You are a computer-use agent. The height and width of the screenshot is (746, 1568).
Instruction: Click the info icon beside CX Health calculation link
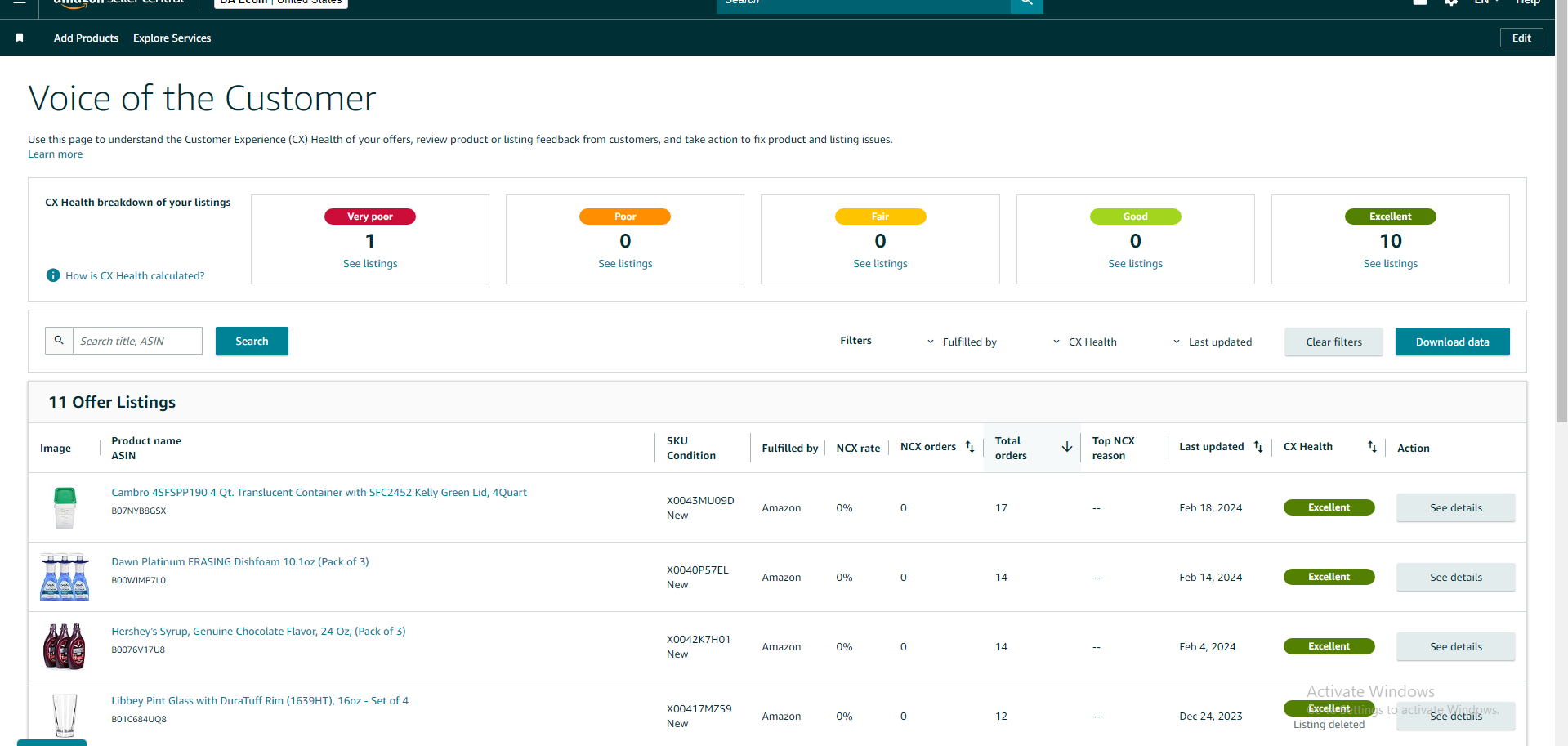coord(53,275)
